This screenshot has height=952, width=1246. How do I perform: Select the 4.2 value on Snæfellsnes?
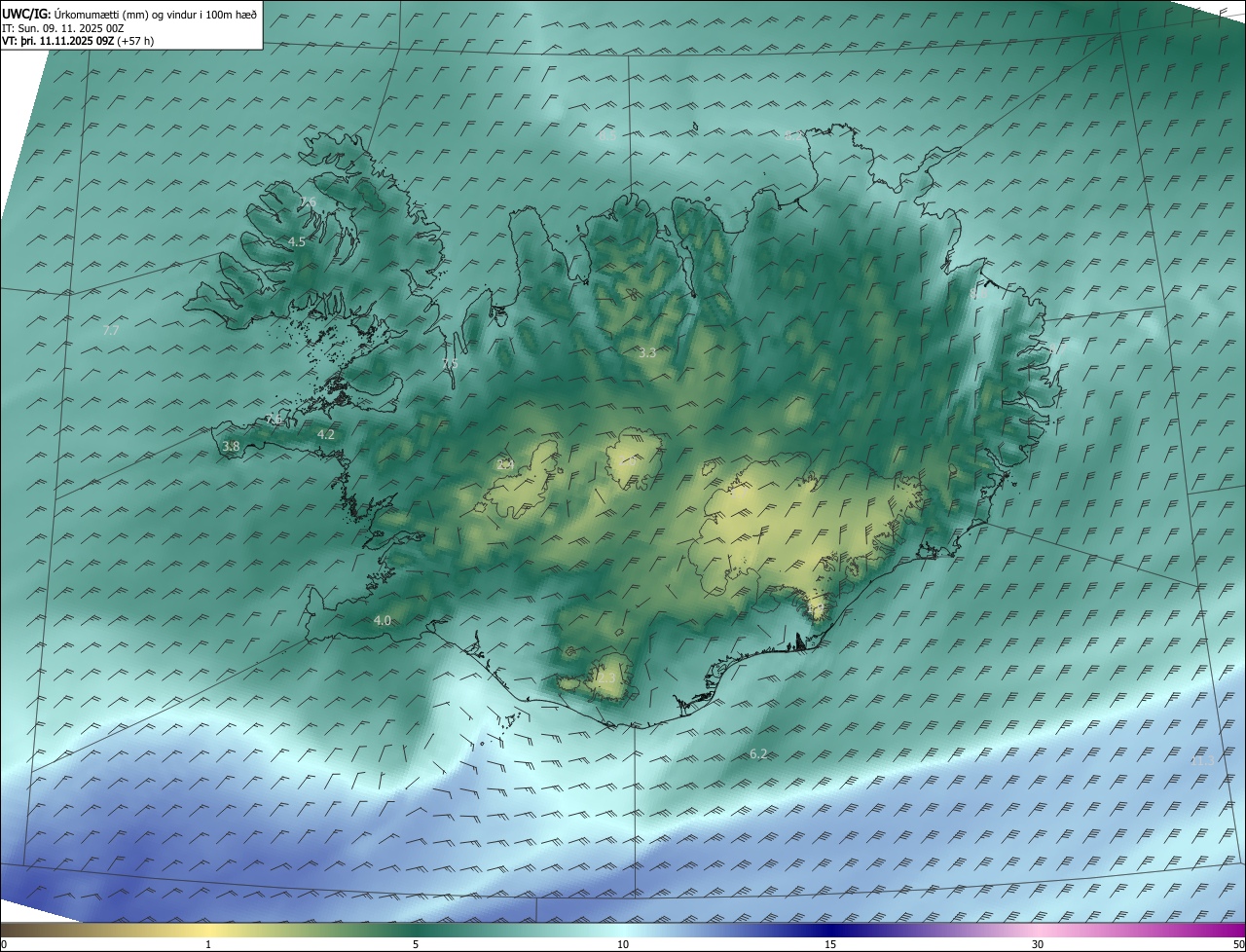coord(326,435)
